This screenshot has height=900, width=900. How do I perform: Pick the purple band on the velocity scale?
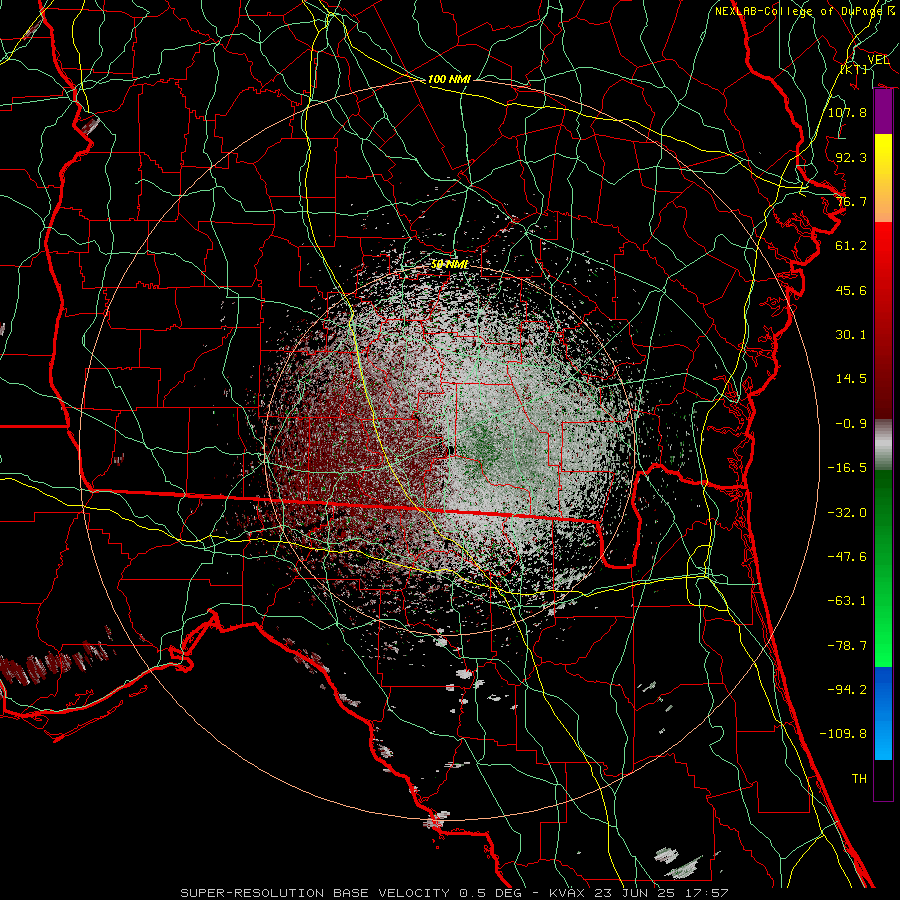(x=883, y=112)
